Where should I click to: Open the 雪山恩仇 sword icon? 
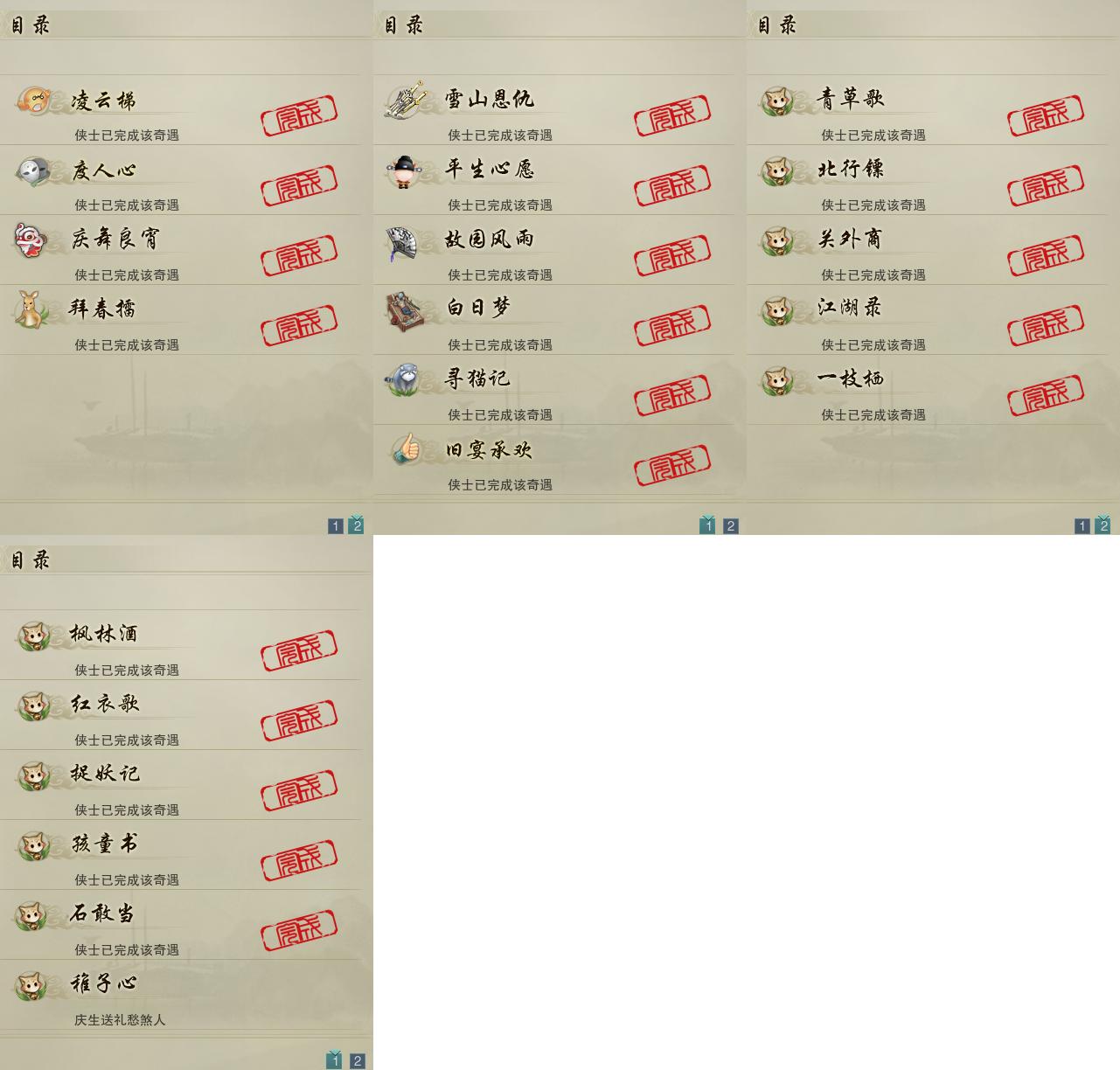[407, 99]
